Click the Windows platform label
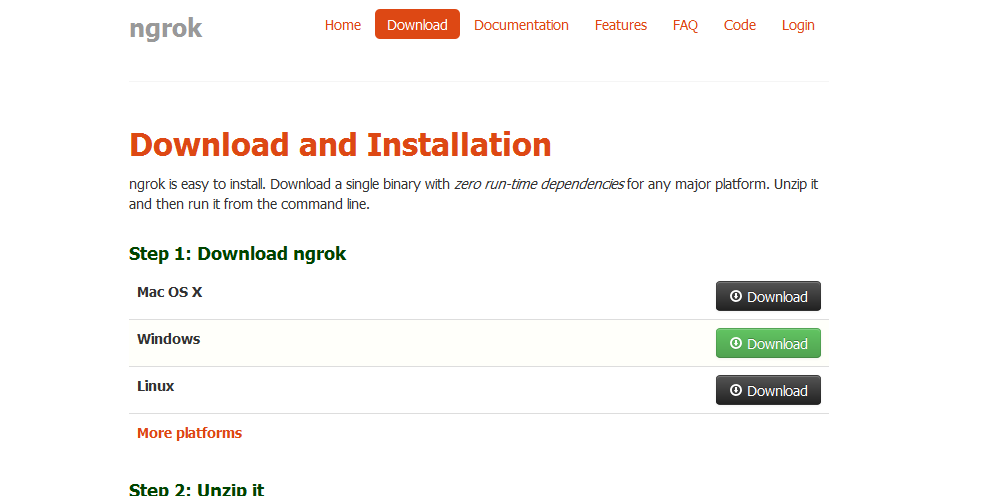This screenshot has height=496, width=1008. coord(168,339)
